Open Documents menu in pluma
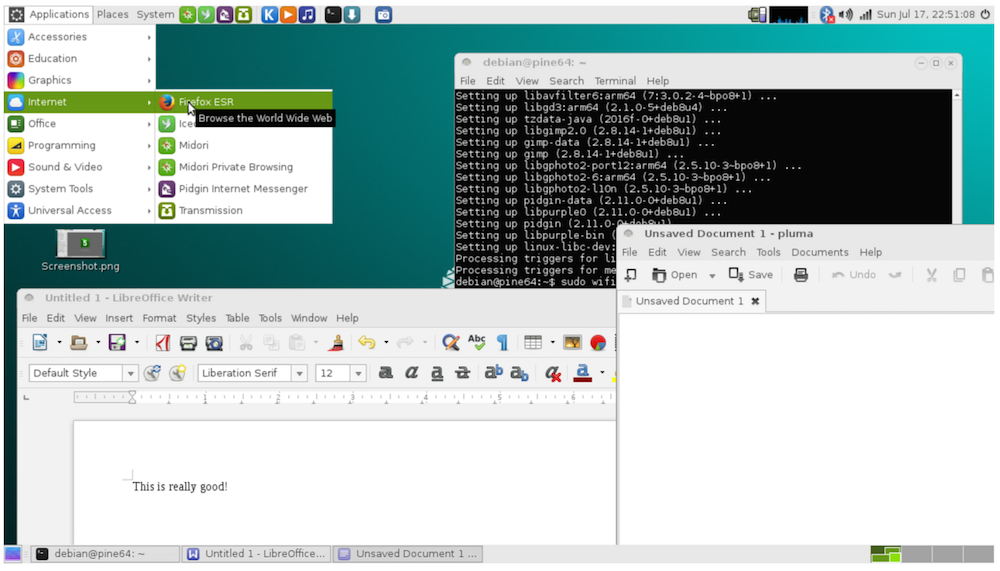Image resolution: width=1000 pixels, height=571 pixels. (x=819, y=252)
